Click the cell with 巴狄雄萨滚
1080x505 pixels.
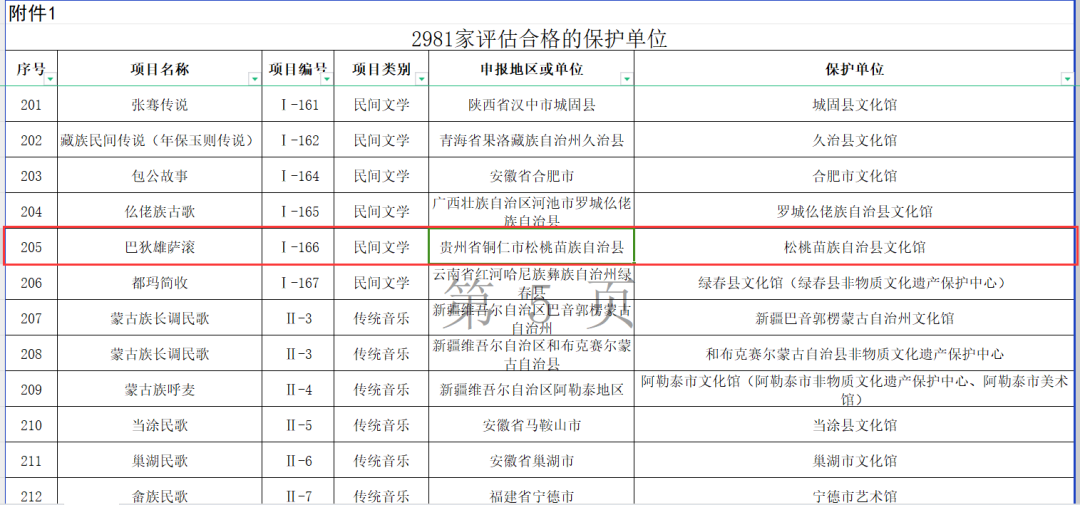[159, 247]
